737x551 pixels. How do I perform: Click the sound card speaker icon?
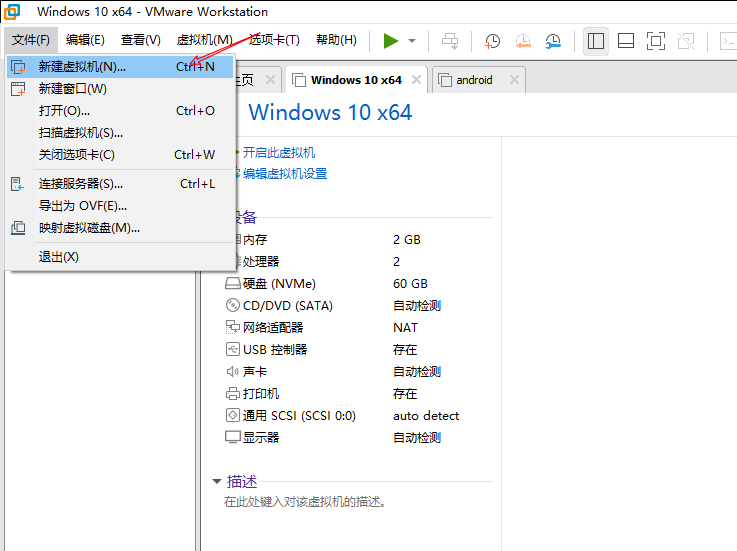[x=233, y=371]
